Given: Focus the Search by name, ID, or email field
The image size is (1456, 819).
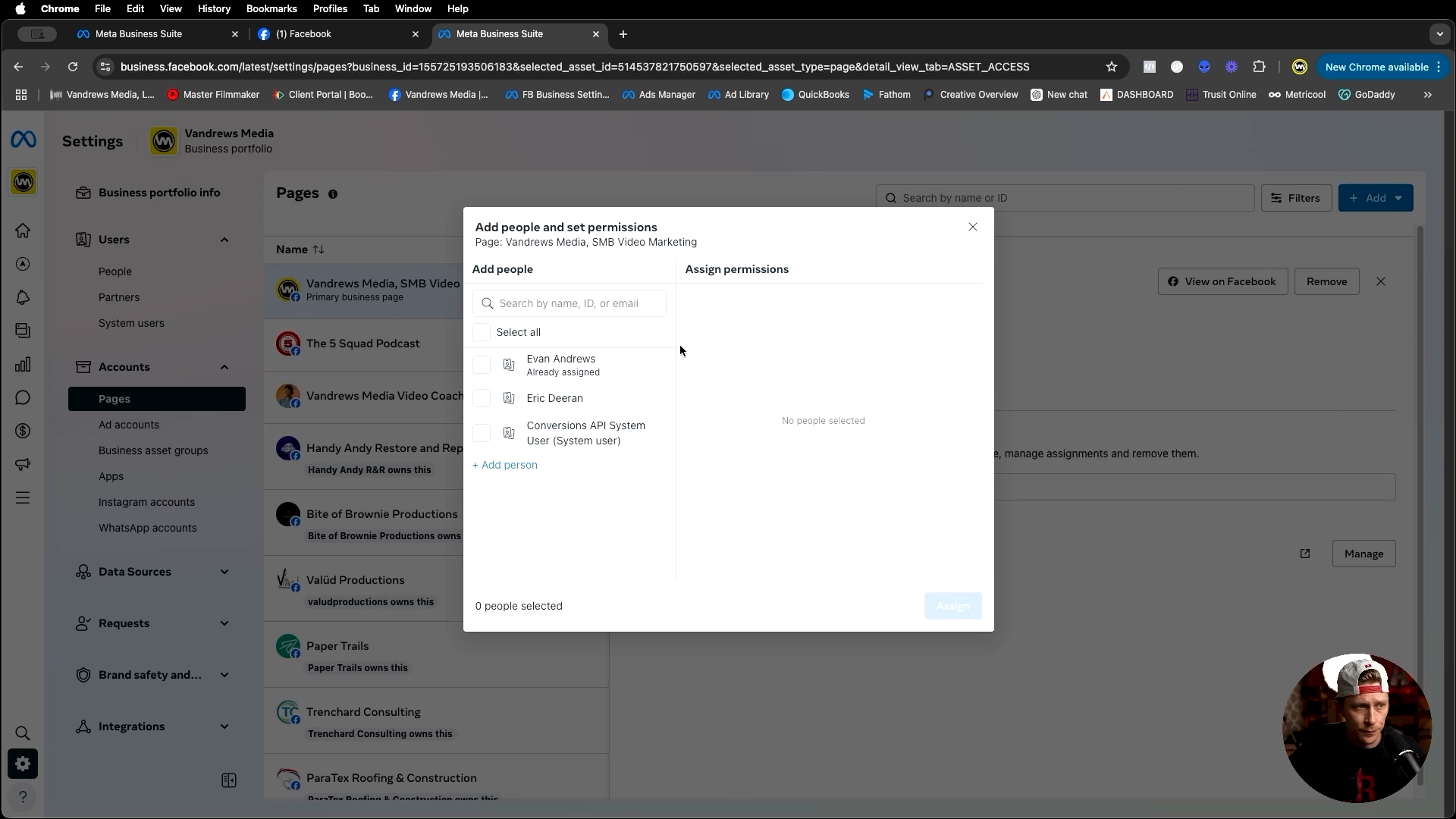Looking at the screenshot, I should [570, 303].
